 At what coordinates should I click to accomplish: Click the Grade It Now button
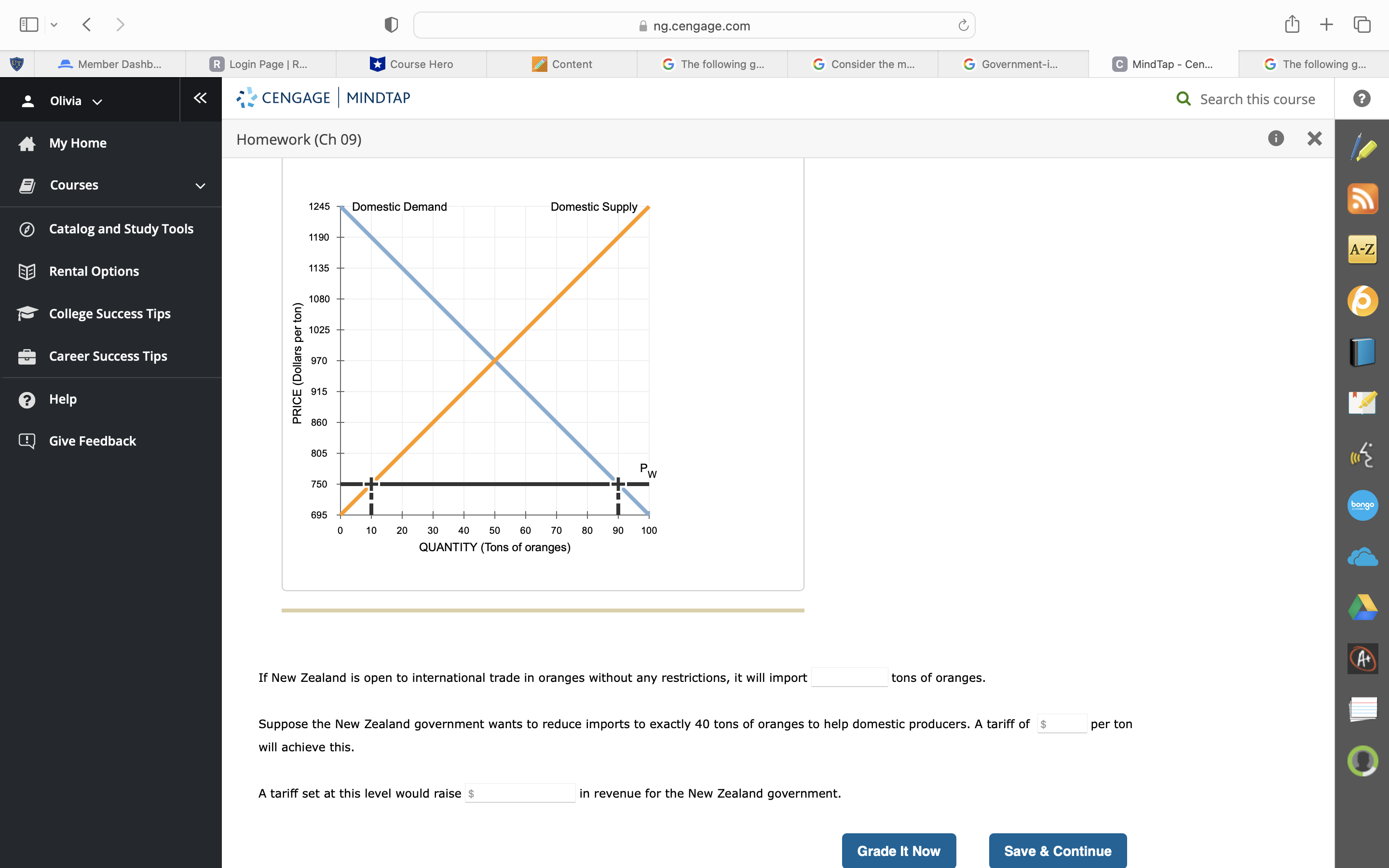[x=898, y=850]
